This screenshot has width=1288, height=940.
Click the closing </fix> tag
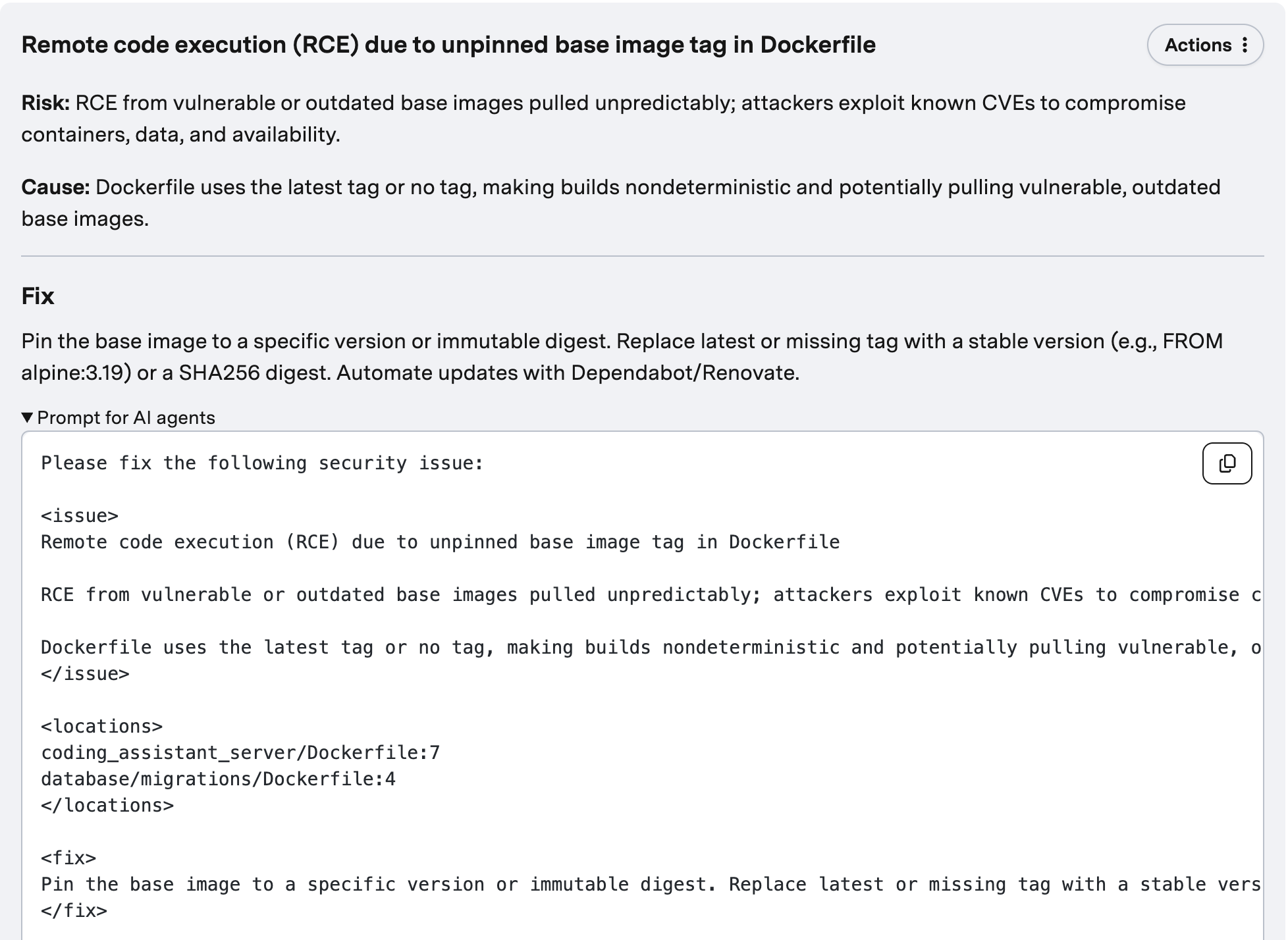[74, 910]
